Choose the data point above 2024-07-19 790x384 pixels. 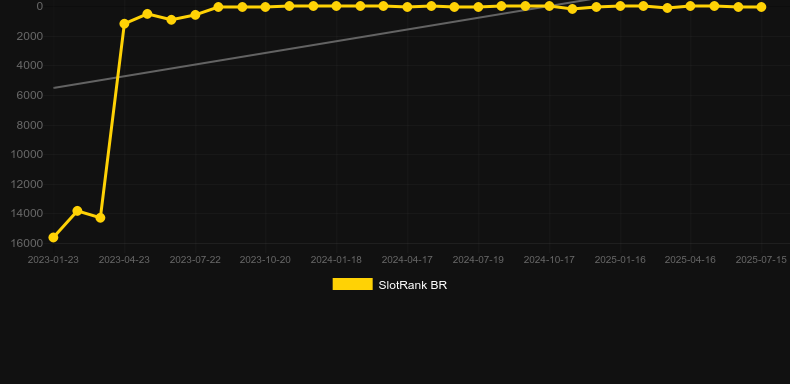(x=479, y=7)
